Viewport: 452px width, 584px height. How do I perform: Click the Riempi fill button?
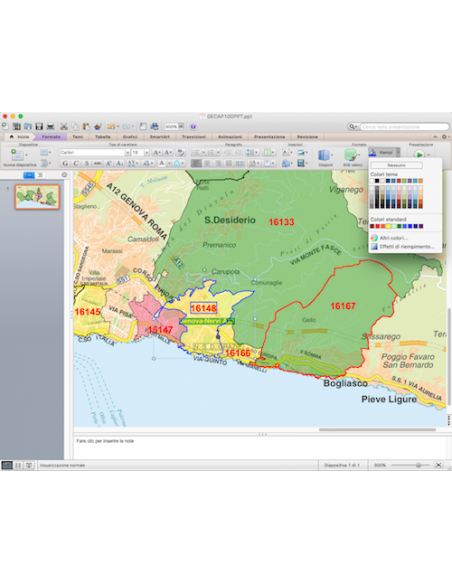382,152
